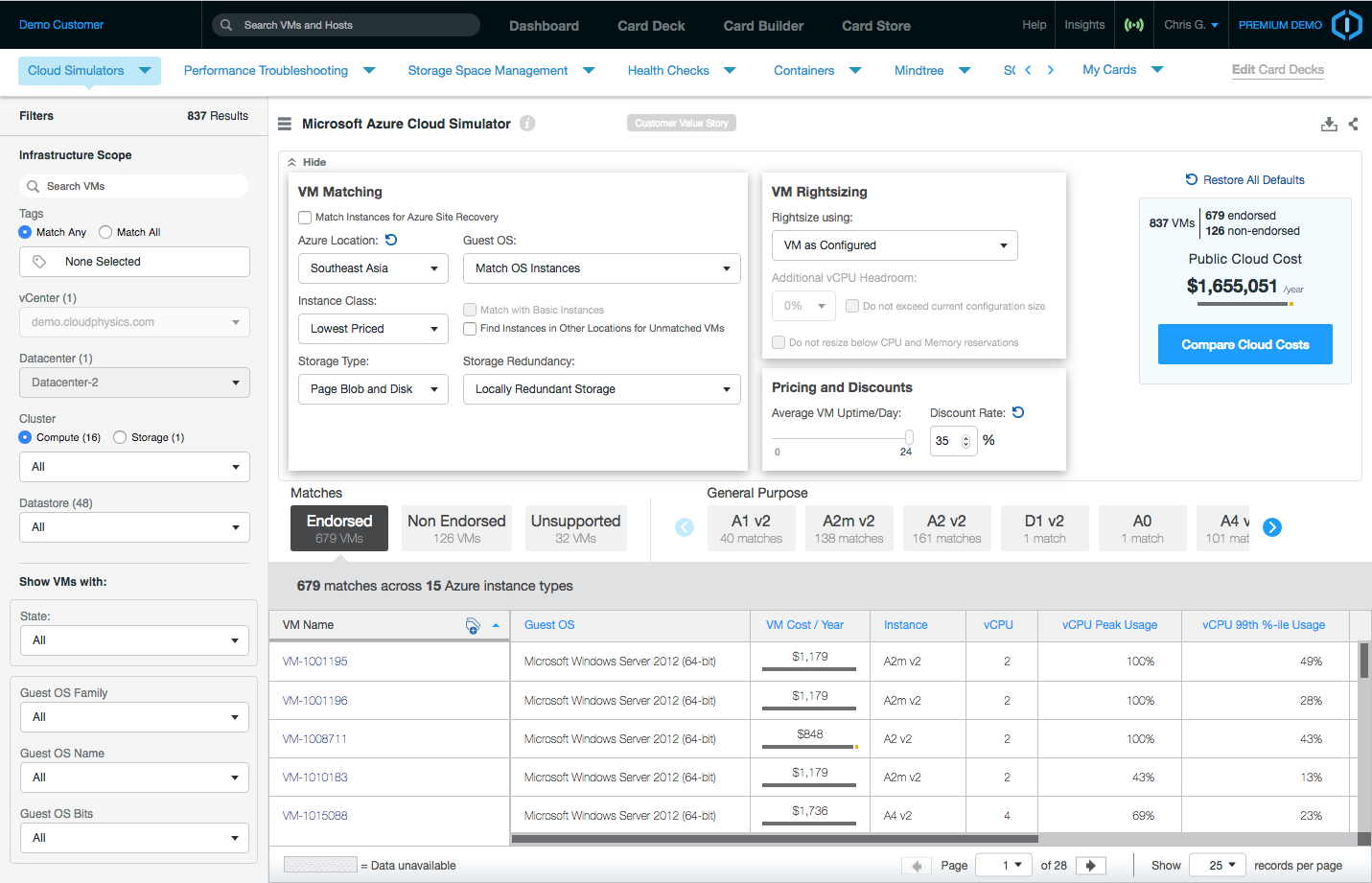Viewport: 1372px width, 883px height.
Task: Click Restore All Defaults link
Action: pyautogui.click(x=1244, y=179)
